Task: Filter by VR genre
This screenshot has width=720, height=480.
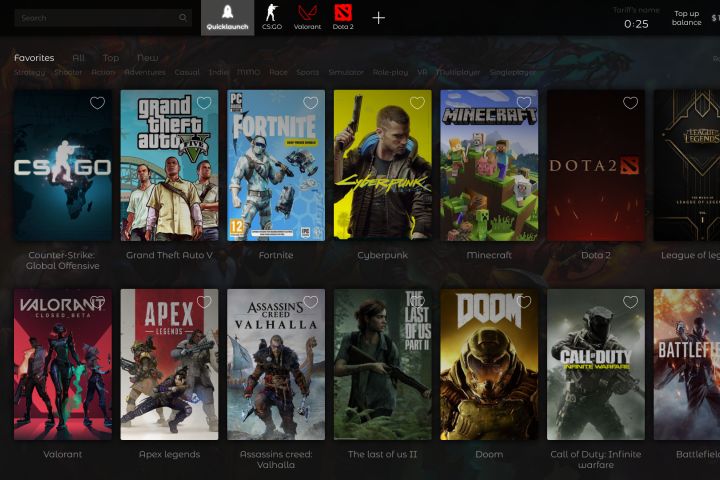Action: pyautogui.click(x=422, y=72)
